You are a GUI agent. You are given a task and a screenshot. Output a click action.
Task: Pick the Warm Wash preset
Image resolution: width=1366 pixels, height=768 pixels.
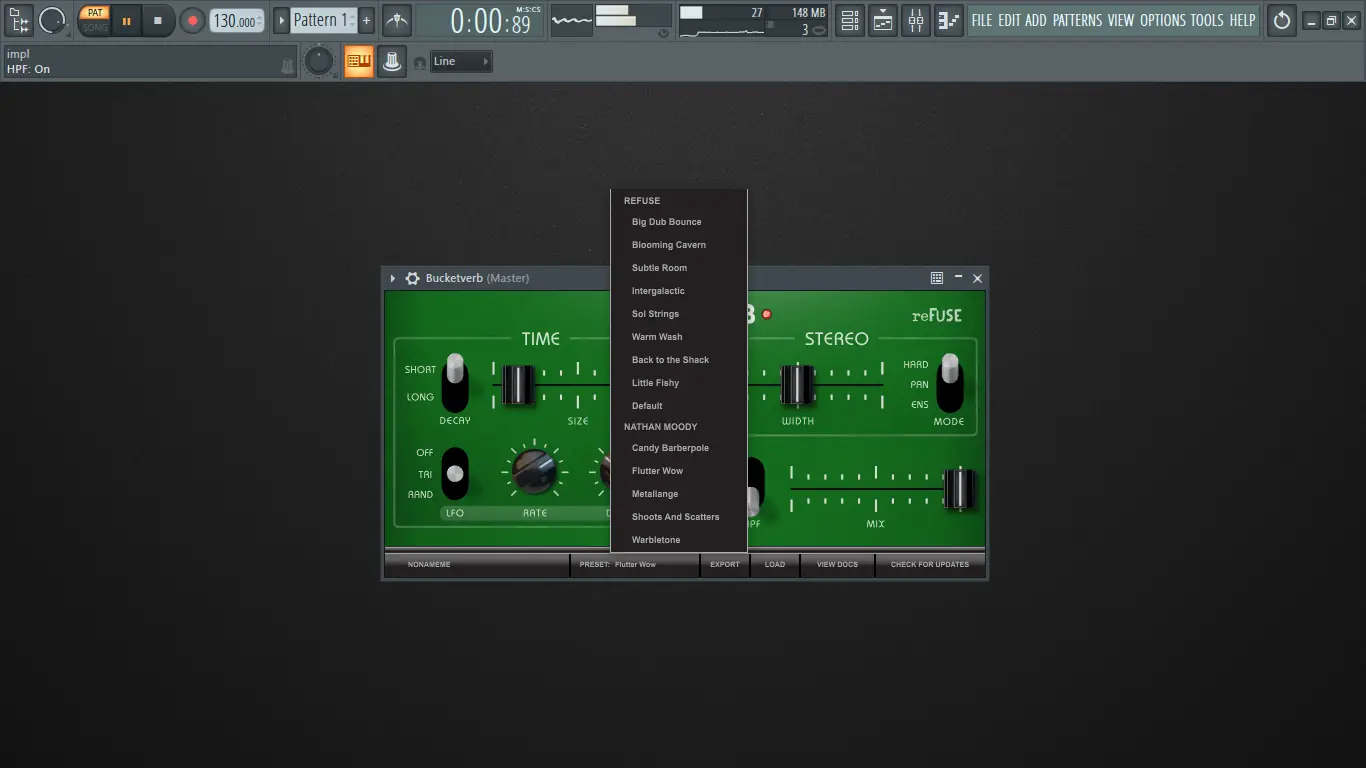click(679, 337)
